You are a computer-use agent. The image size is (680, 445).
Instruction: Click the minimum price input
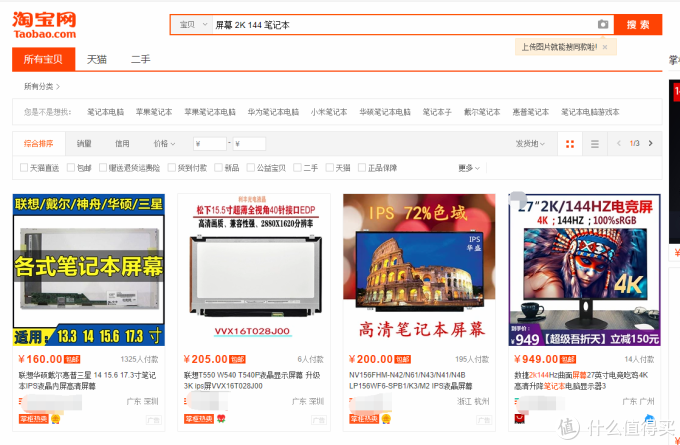[210, 144]
